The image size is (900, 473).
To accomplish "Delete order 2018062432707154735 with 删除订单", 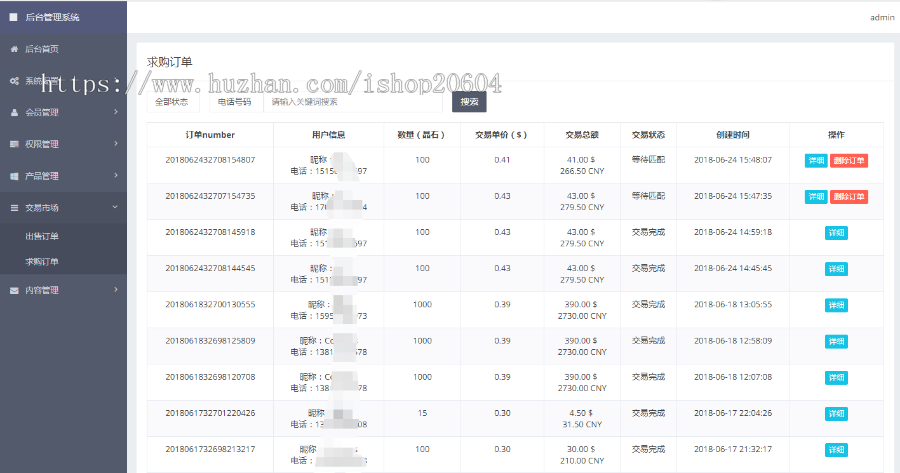I will coord(848,197).
